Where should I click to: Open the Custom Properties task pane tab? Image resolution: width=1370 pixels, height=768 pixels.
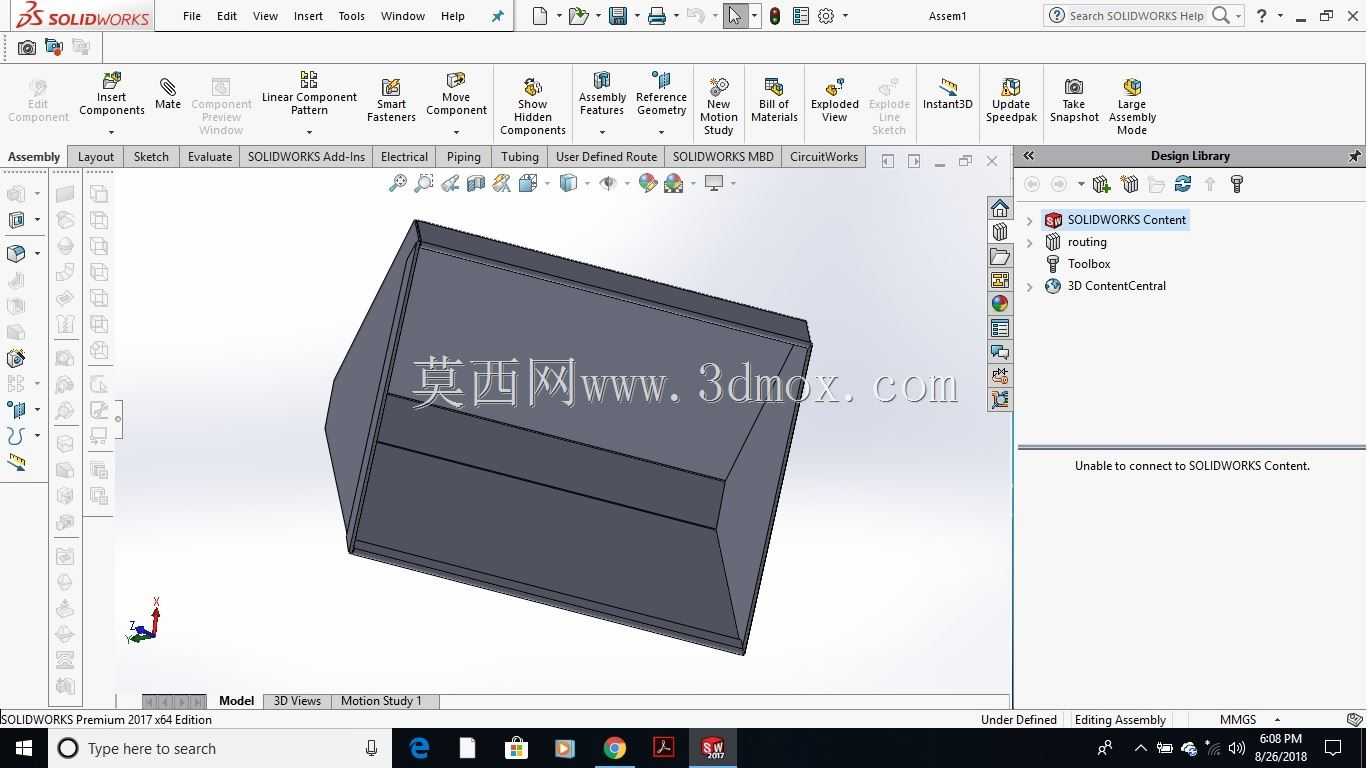pyautogui.click(x=1000, y=328)
